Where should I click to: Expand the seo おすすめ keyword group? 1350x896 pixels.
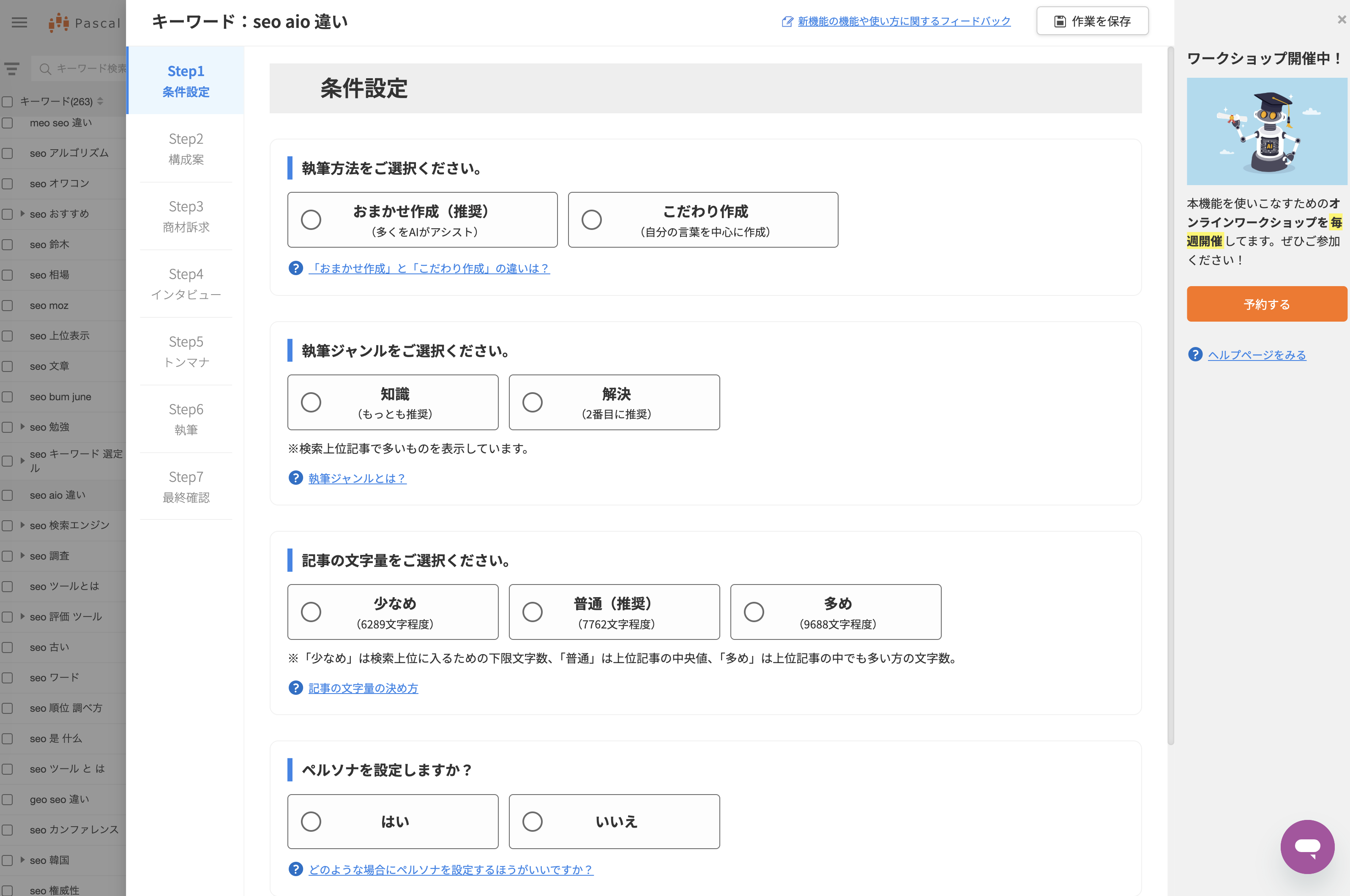pos(22,214)
